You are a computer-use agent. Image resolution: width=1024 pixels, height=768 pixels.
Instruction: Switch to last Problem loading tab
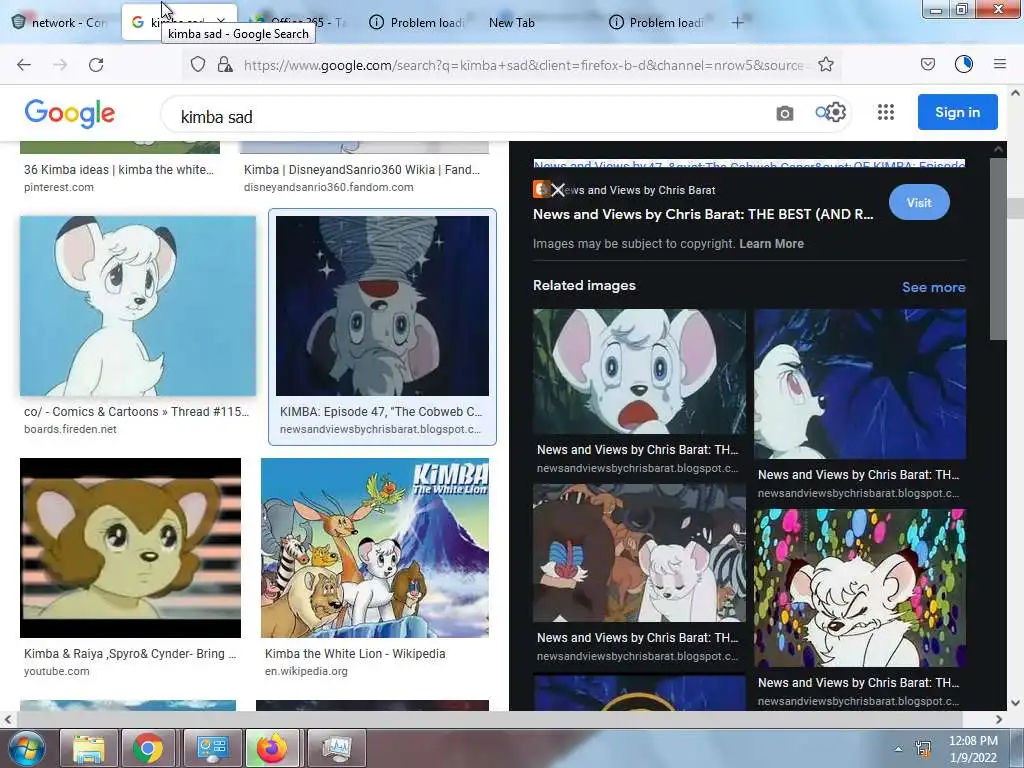click(656, 22)
